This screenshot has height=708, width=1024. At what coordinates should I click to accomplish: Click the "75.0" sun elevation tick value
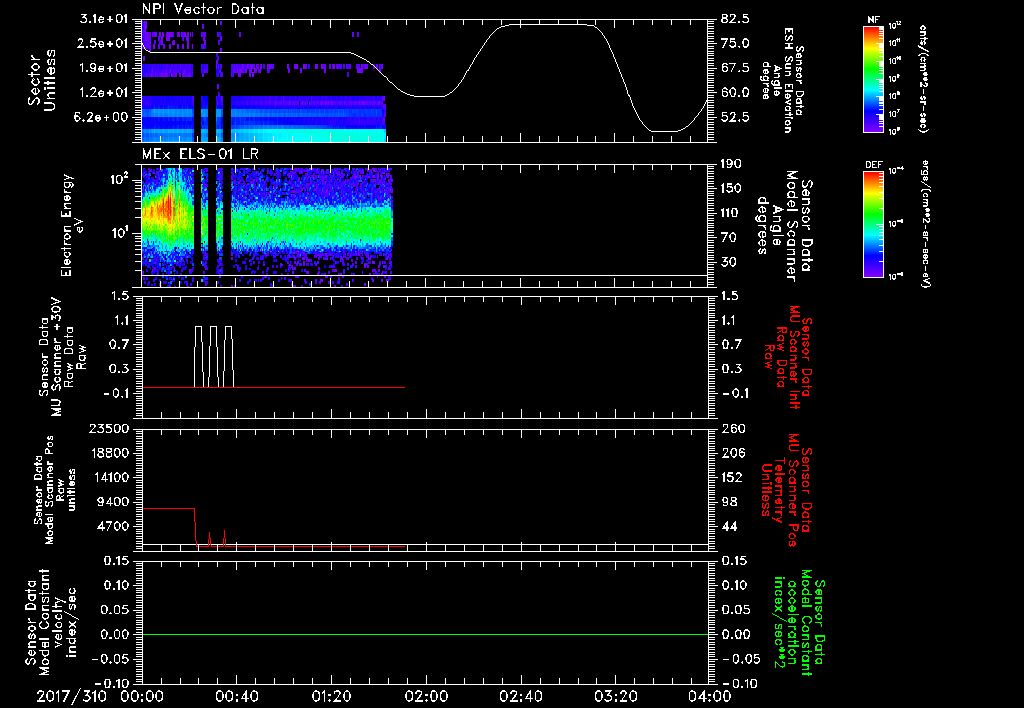pyautogui.click(x=735, y=43)
